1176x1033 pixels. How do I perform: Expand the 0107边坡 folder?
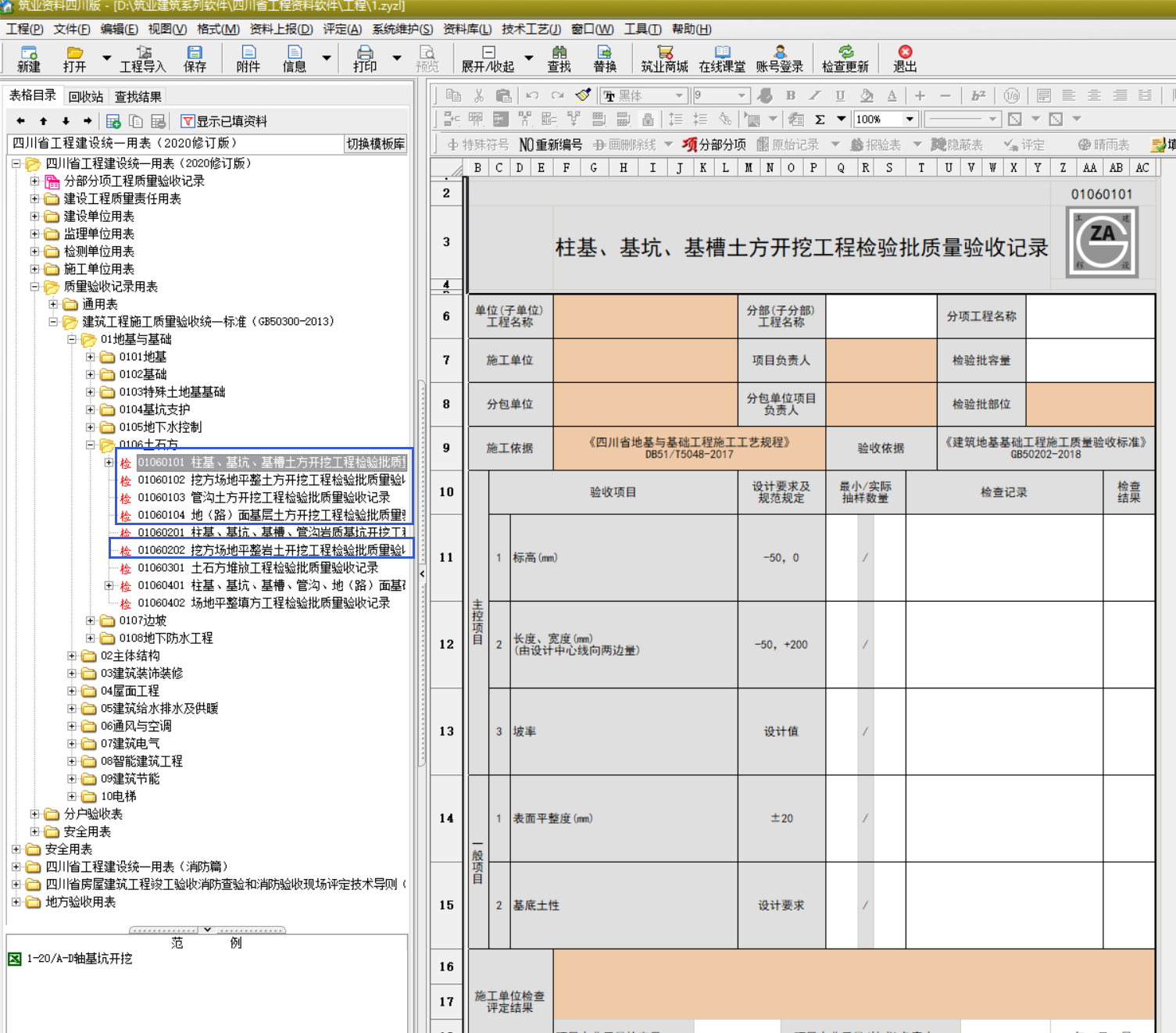pyautogui.click(x=91, y=620)
